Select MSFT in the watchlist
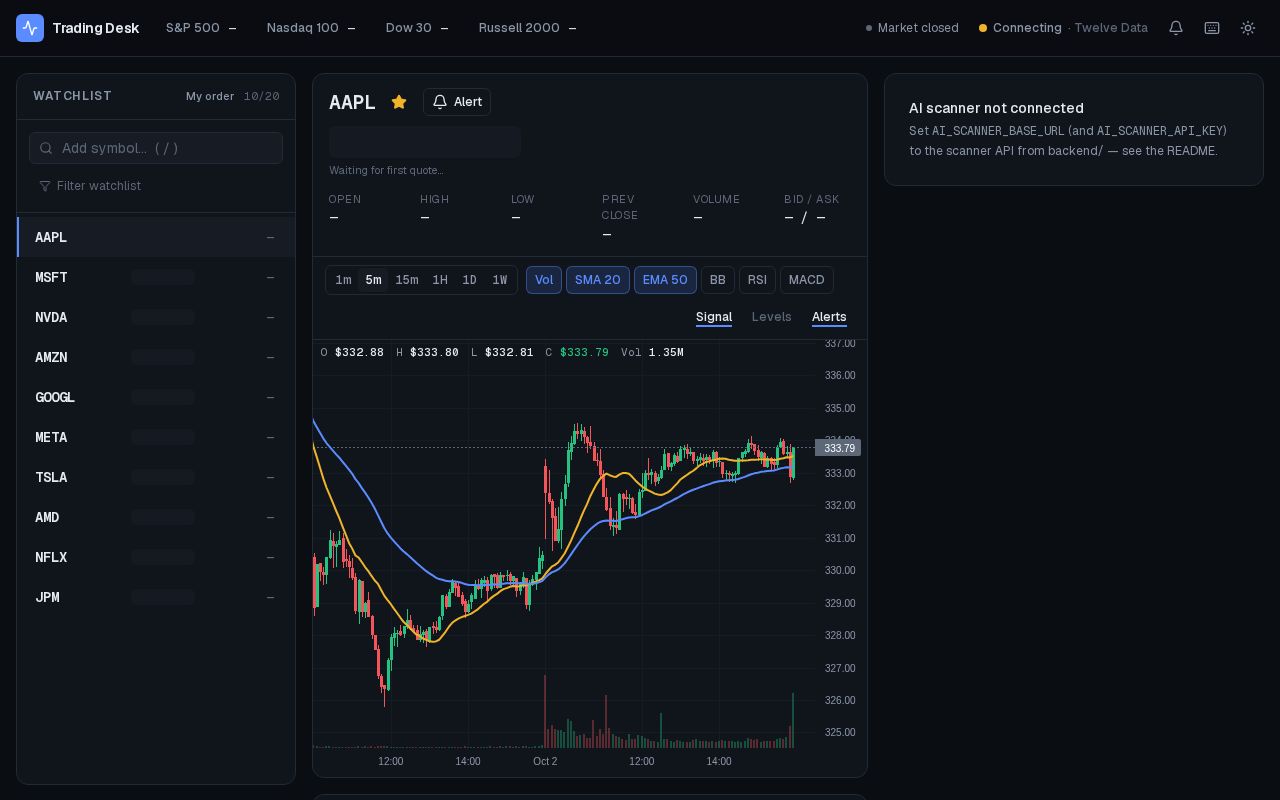This screenshot has width=1280, height=800. [156, 277]
